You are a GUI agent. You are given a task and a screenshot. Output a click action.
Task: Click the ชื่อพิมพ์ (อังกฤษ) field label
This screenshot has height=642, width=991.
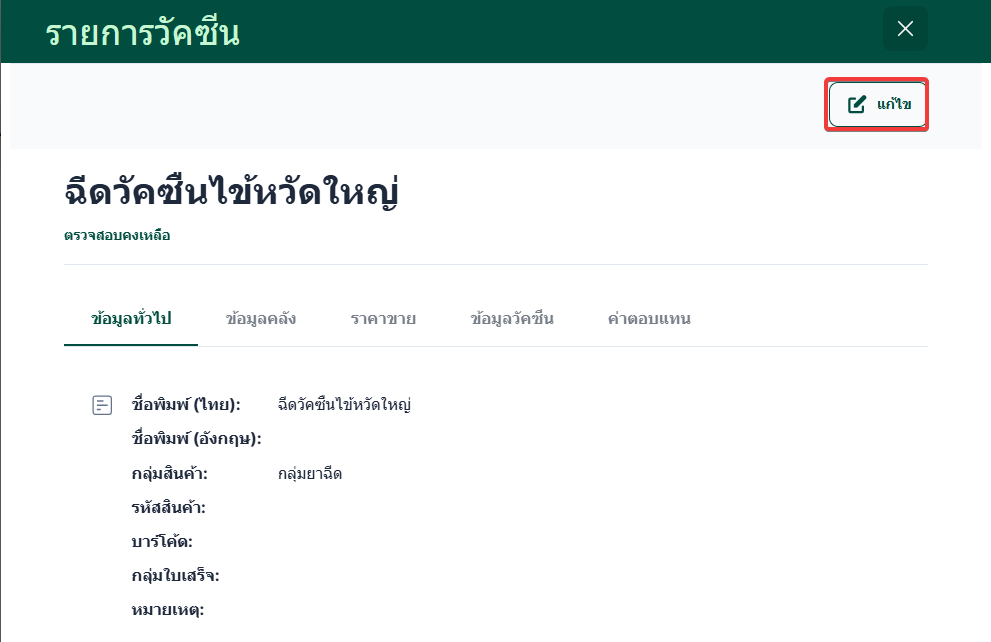click(197, 439)
